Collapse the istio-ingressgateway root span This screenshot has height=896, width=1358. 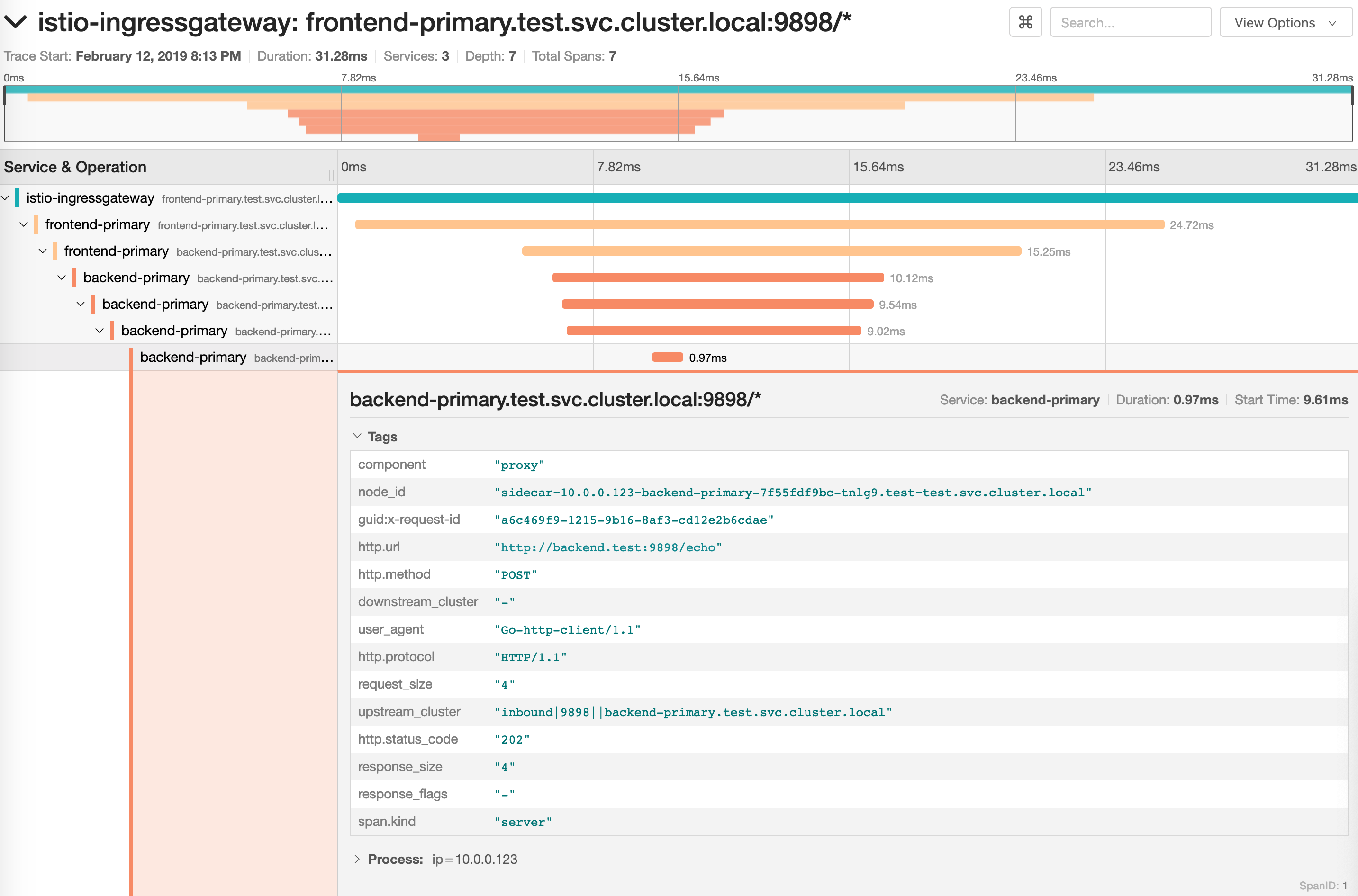coord(5,198)
